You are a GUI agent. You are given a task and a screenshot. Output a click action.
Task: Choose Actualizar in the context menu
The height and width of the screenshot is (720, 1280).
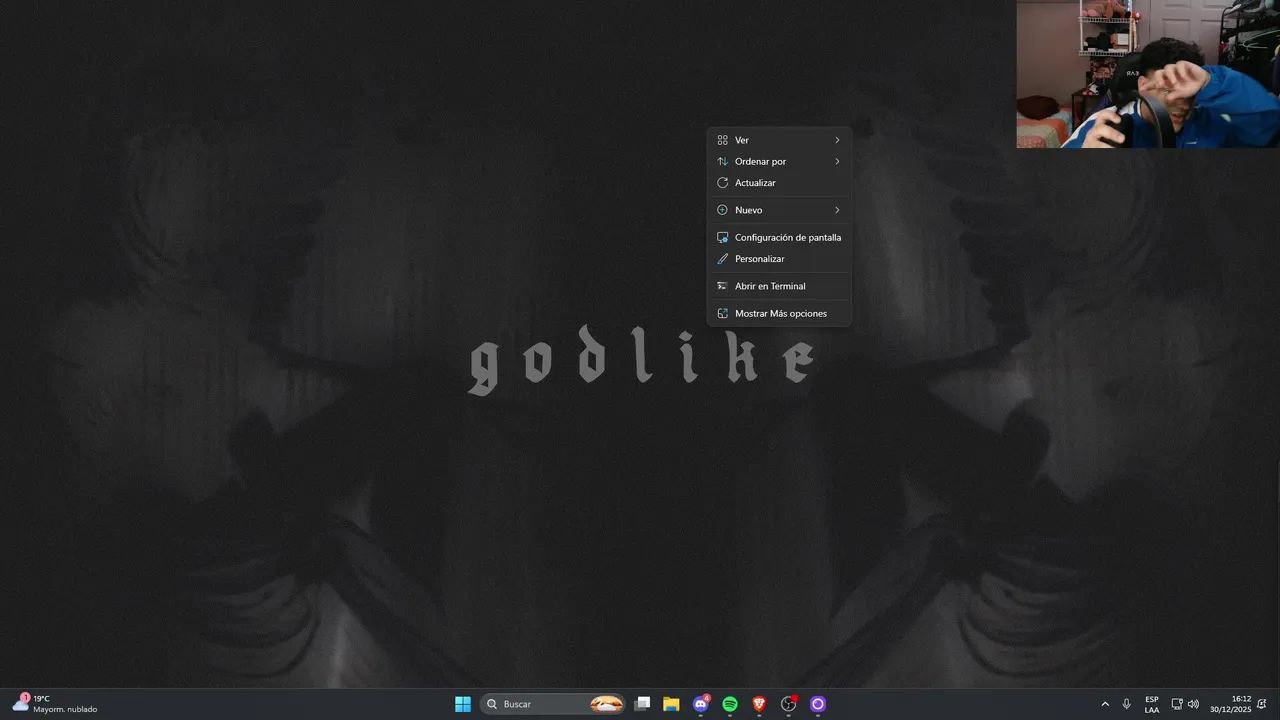[779, 183]
